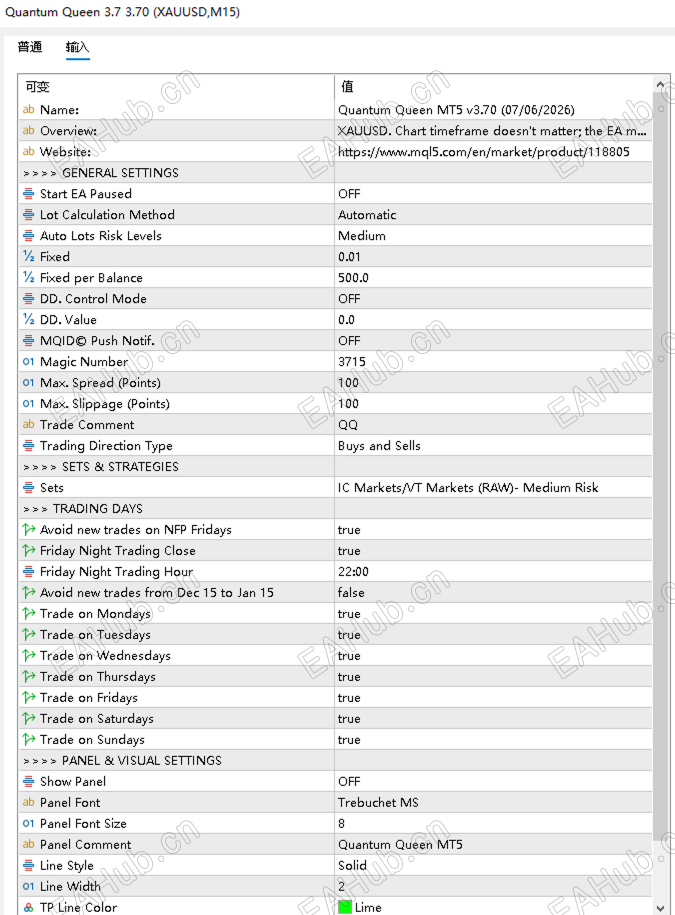
Task: Click the double-type icon beside Fixed per Balance
Action: tap(28, 278)
